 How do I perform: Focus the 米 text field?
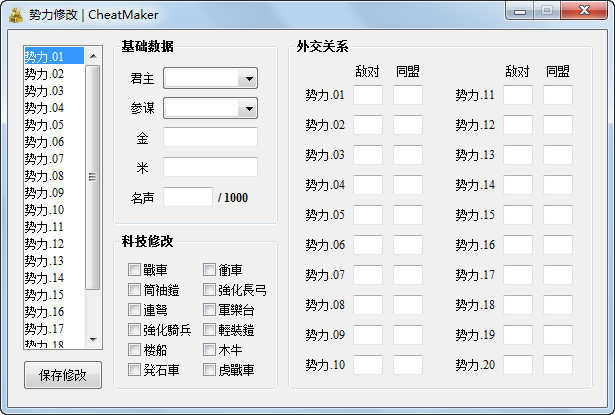pyautogui.click(x=210, y=167)
